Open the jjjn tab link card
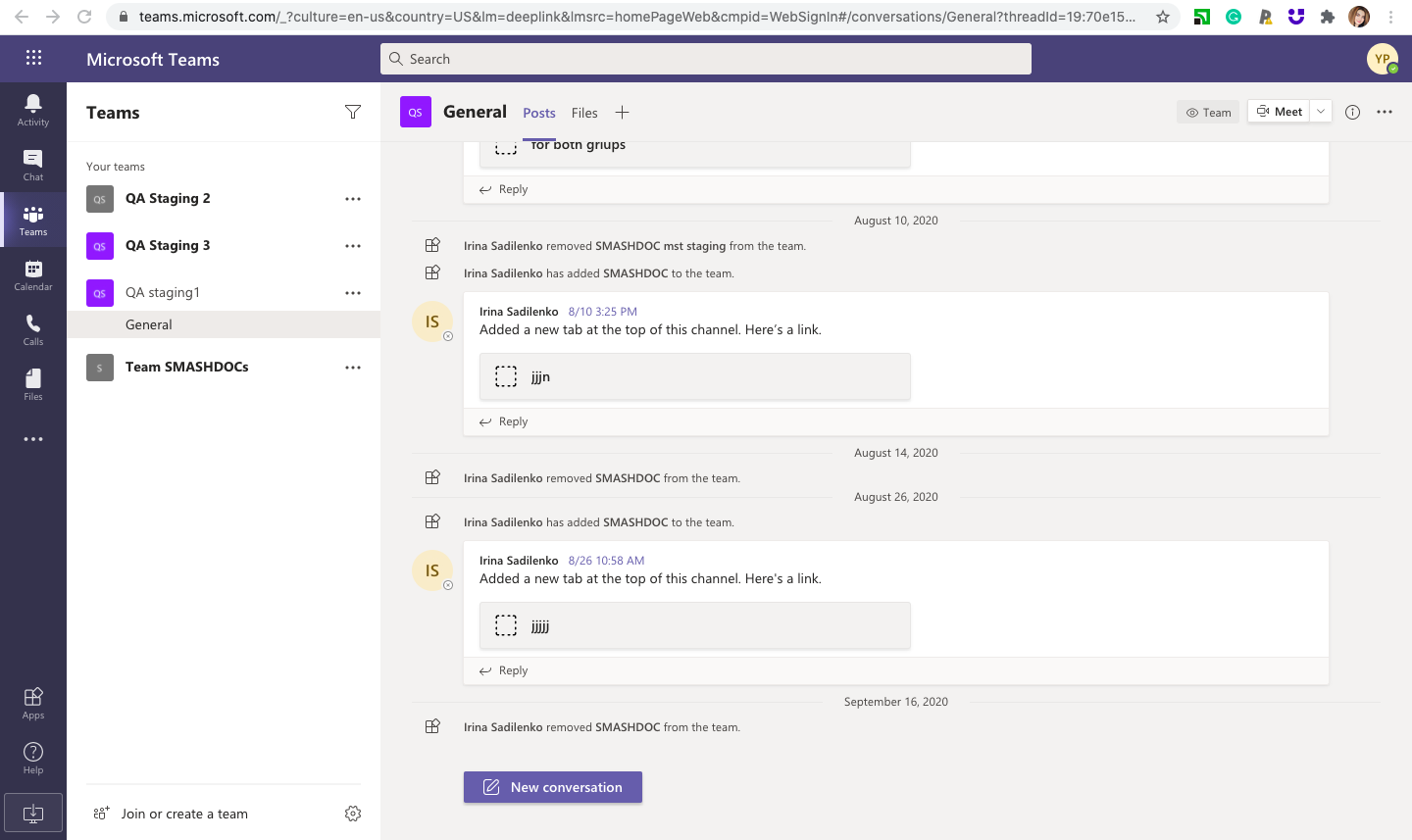Screen dimensions: 1412x840 (695, 376)
